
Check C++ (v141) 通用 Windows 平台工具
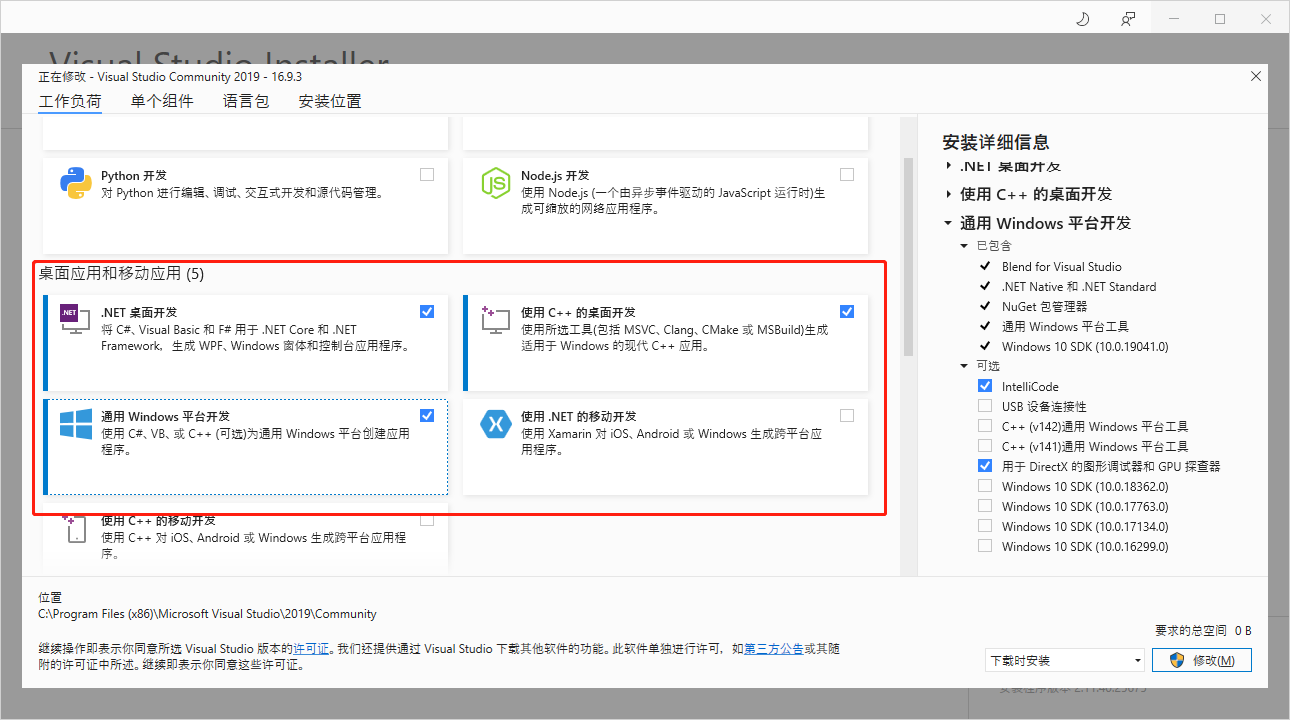click(985, 446)
